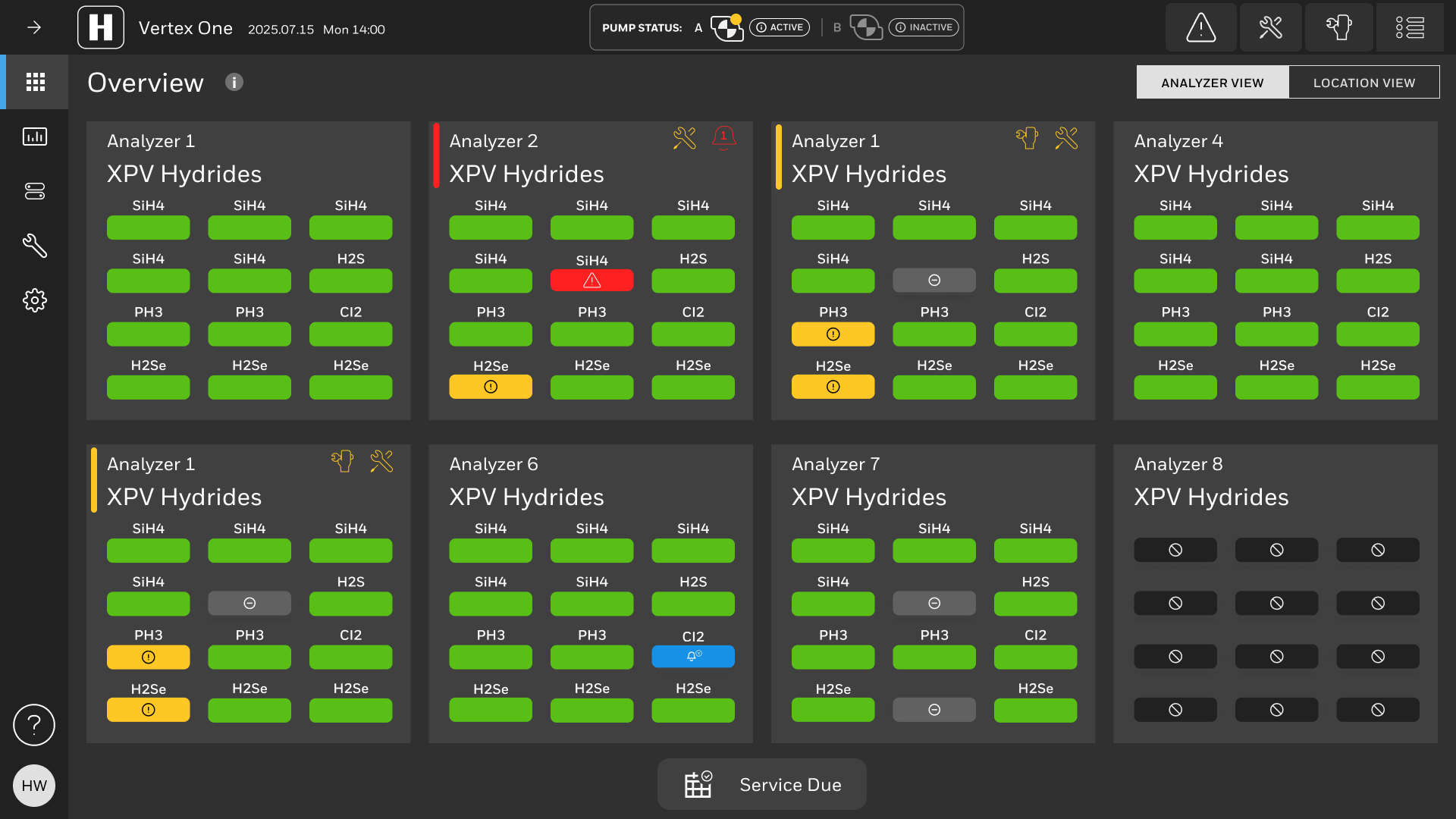Click the alarm bell on Analyzer 2
1456x819 pixels.
(723, 137)
